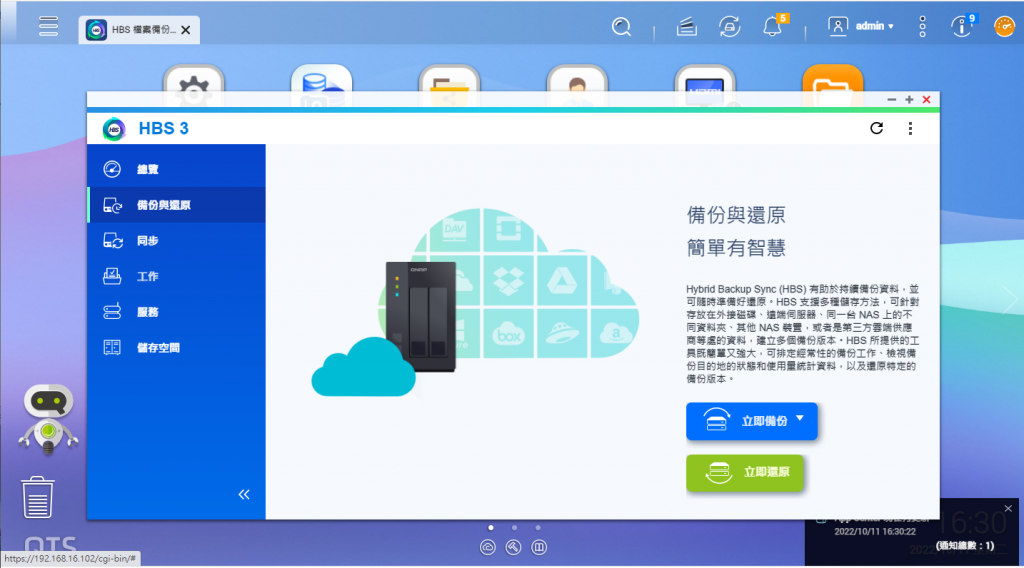Select the first desktop page dot
Screen dimensions: 1024x568
pos(491,528)
